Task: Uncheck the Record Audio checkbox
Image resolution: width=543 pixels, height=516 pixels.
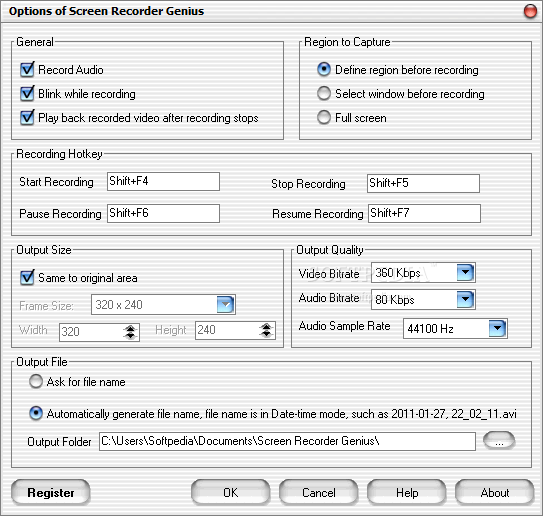Action: 27,70
